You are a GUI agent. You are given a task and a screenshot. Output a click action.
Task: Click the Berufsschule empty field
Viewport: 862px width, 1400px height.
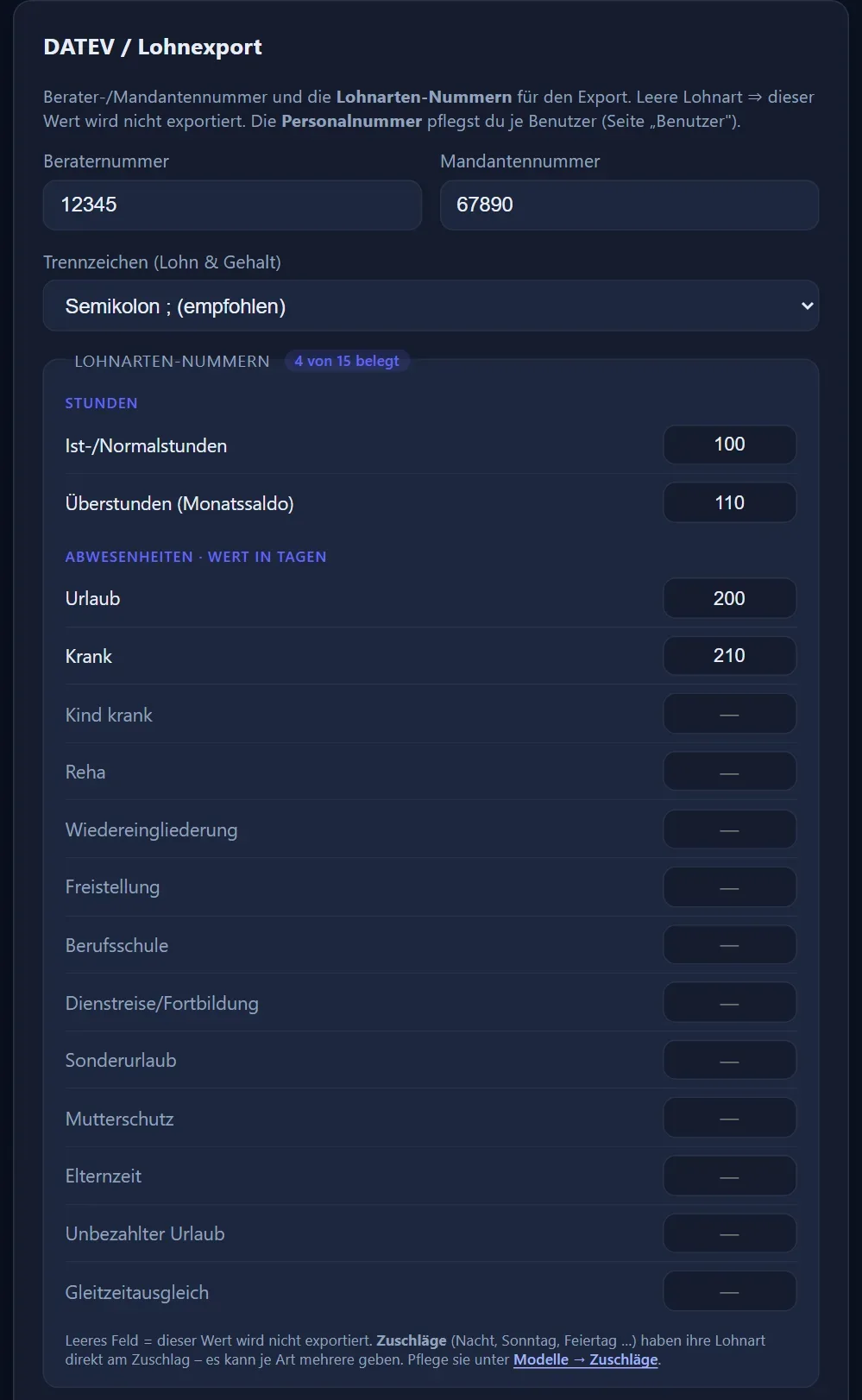pyautogui.click(x=729, y=945)
